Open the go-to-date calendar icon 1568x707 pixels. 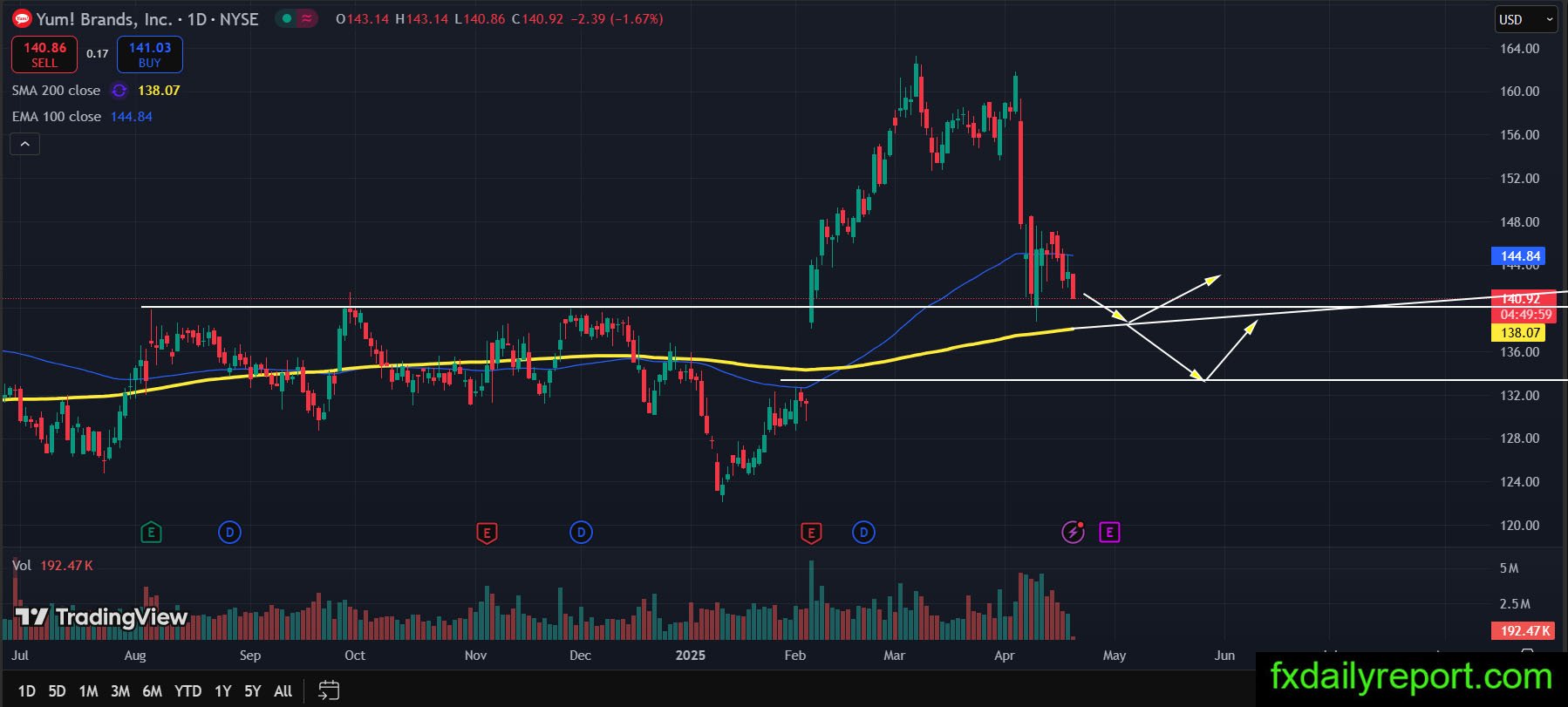click(x=328, y=690)
